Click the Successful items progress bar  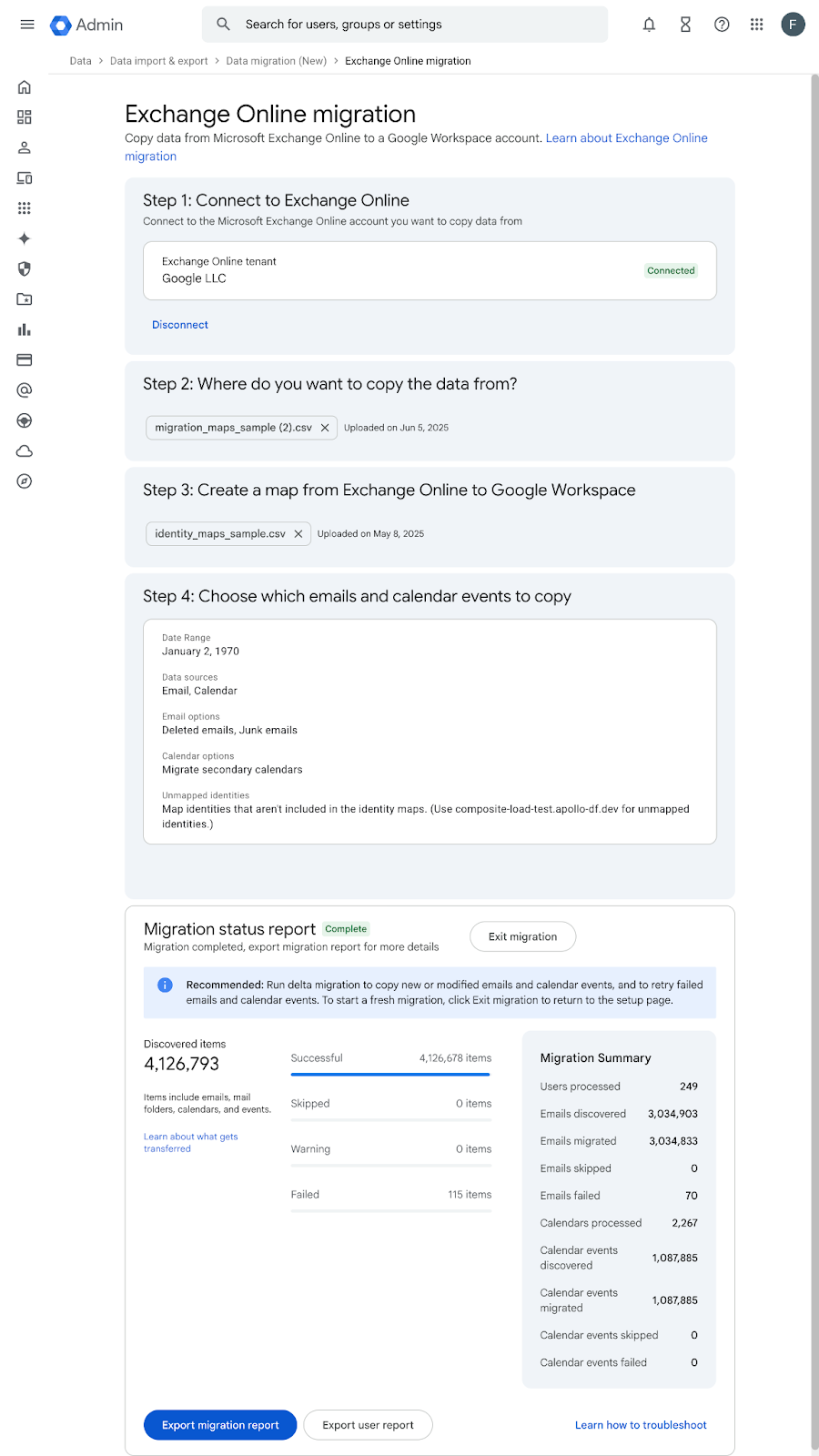[x=390, y=1075]
